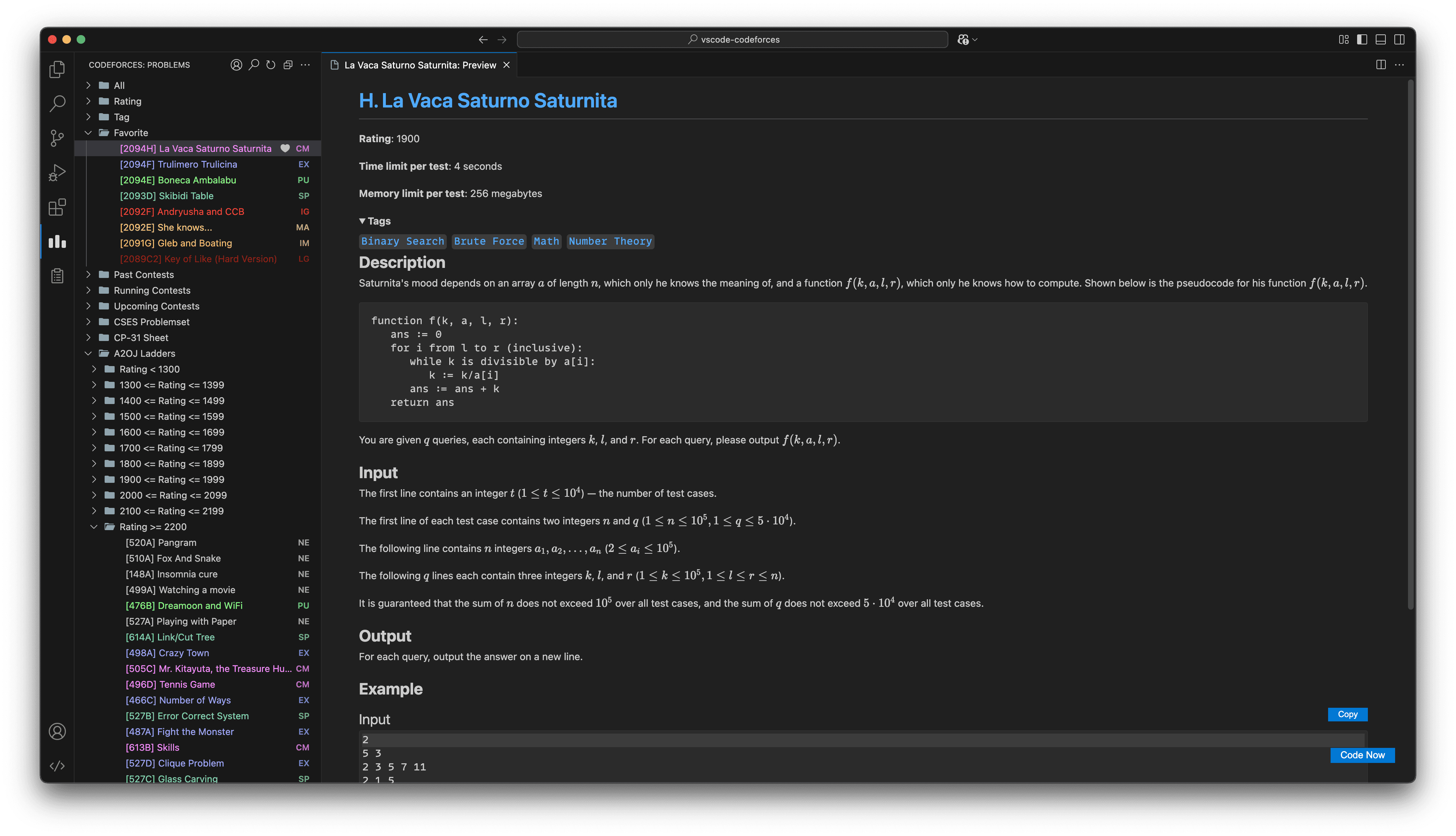Collapse the Favorite folder

click(88, 133)
